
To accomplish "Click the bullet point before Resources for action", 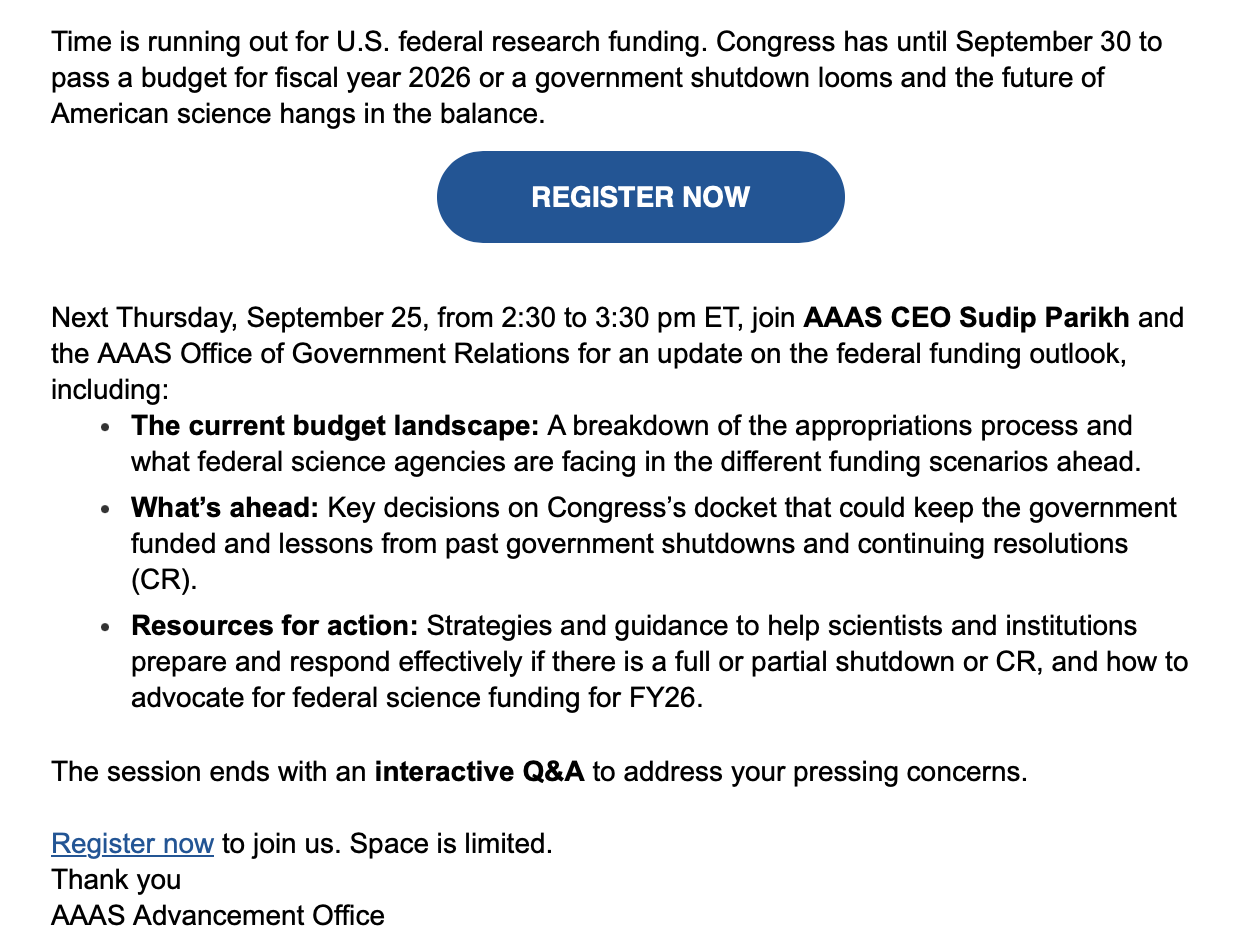I will point(107,628).
